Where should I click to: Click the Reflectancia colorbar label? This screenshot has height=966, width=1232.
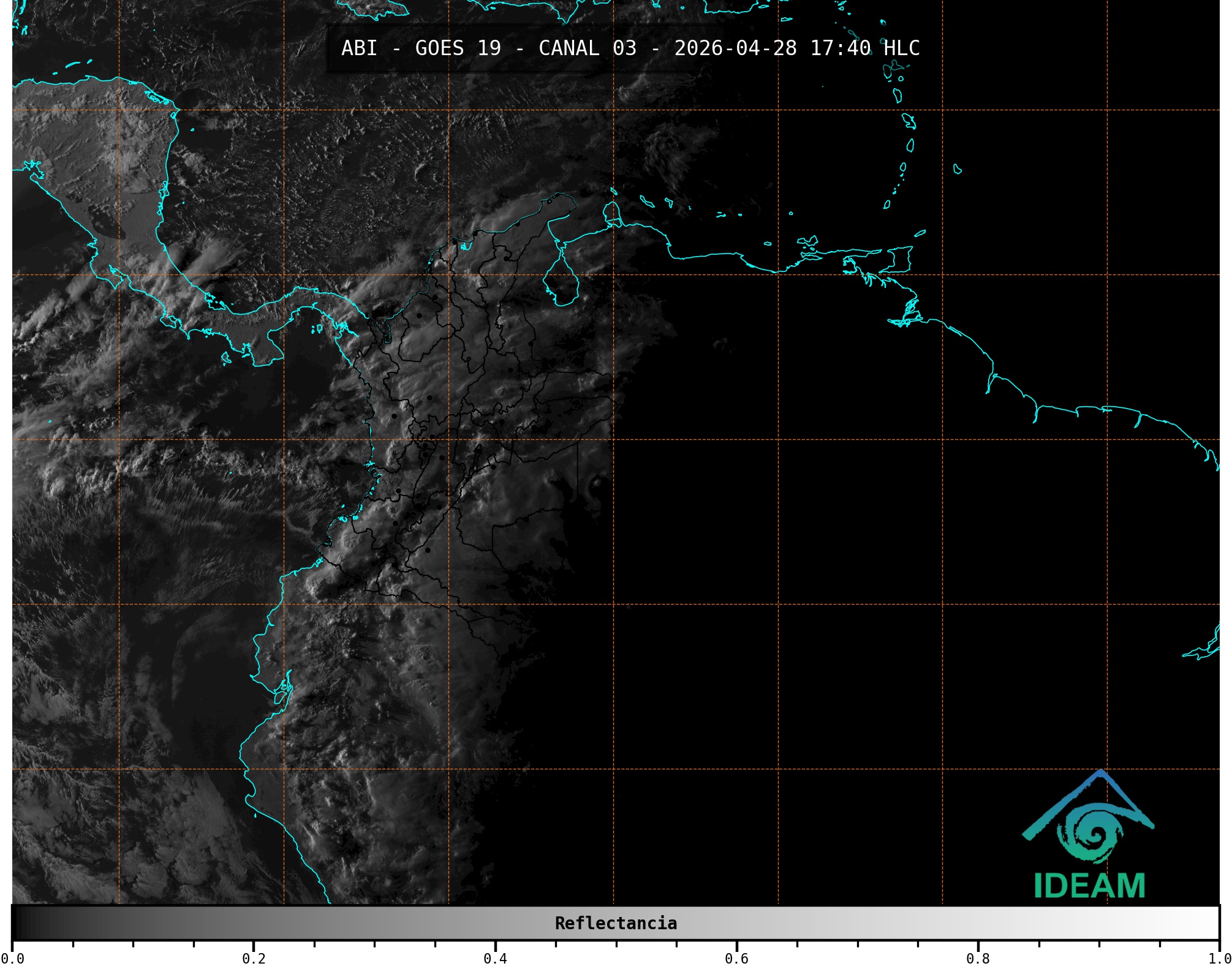click(x=616, y=923)
